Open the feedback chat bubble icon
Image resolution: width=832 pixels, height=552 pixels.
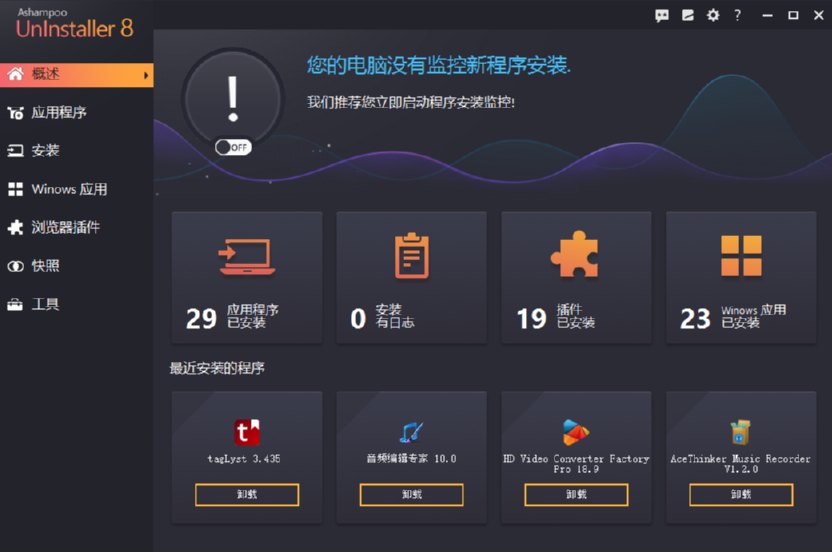click(661, 15)
